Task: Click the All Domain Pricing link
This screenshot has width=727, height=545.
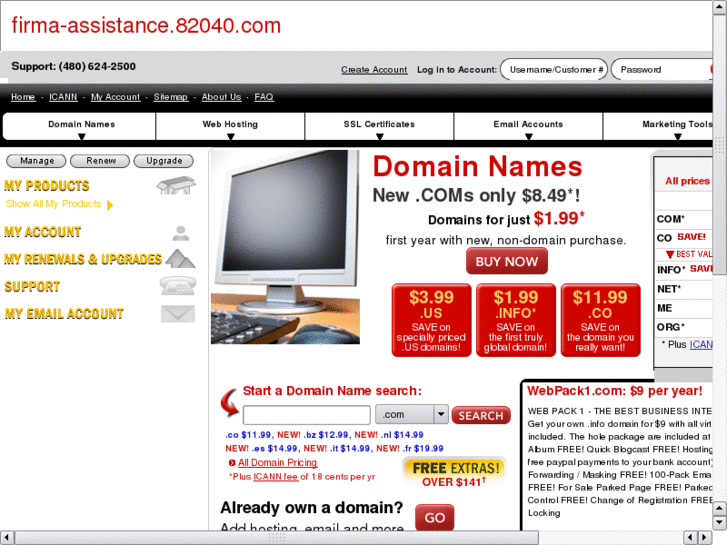Action: coord(277,462)
